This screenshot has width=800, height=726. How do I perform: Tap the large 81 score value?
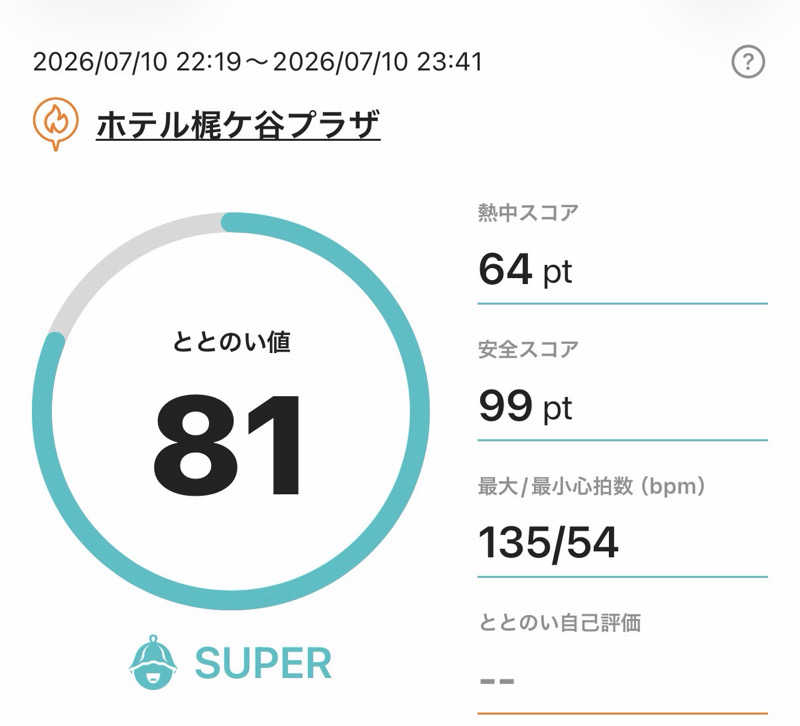coord(228,445)
